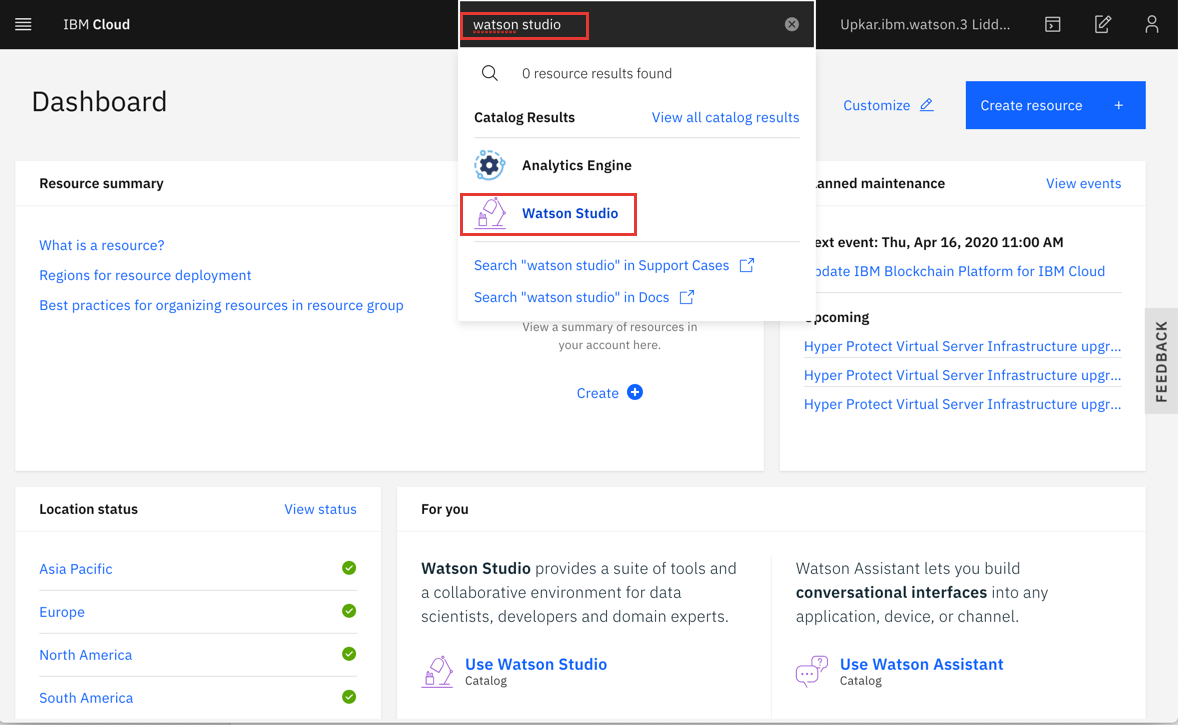Click the magnifier icon in search results
The image size is (1178, 725).
(x=490, y=73)
